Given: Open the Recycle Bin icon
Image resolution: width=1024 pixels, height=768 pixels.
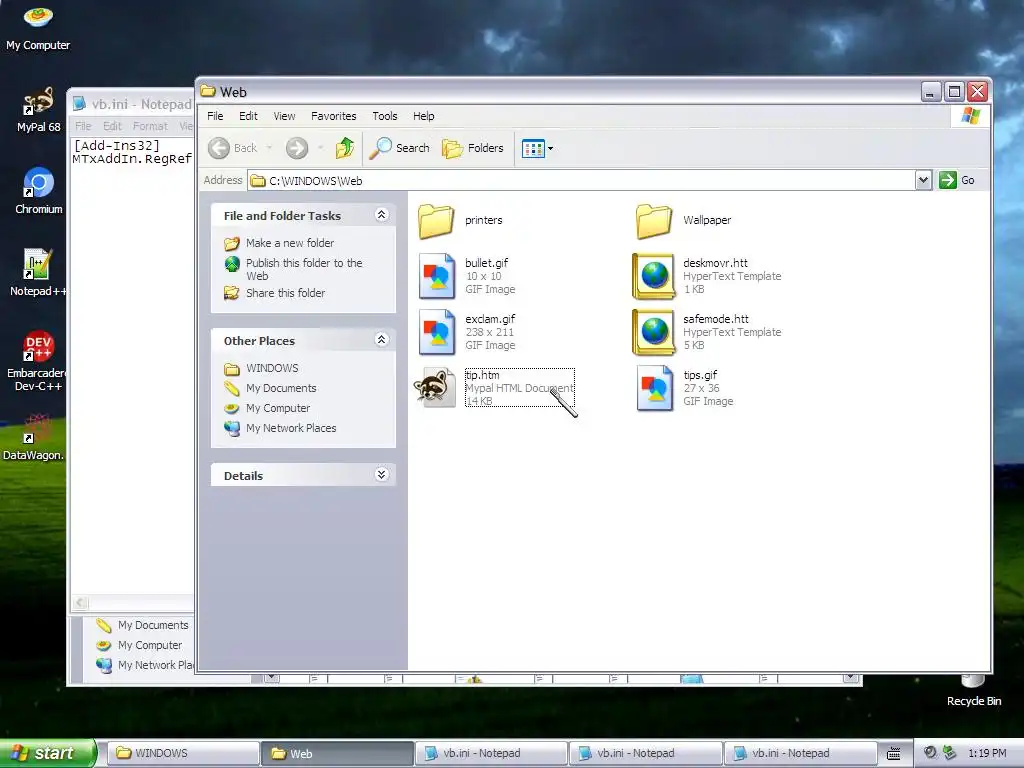Looking at the screenshot, I should click(x=973, y=691).
